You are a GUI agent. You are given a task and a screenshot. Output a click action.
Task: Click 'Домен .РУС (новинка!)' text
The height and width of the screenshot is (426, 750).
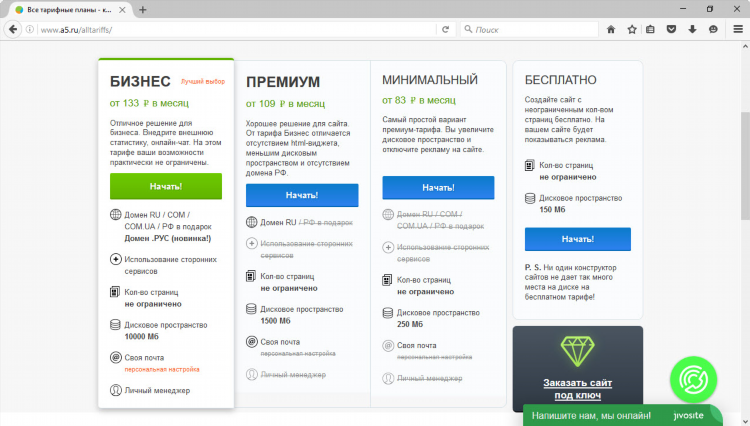point(167,238)
